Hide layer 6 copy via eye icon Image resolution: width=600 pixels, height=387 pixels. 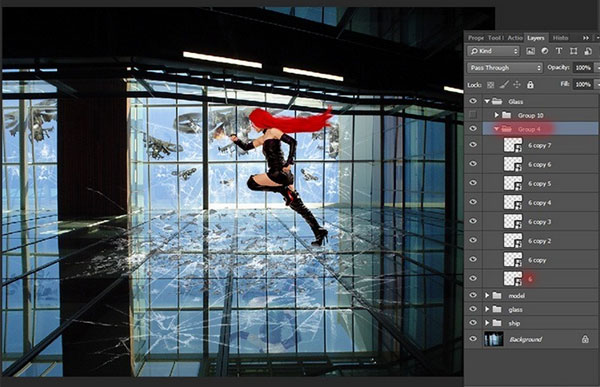click(473, 260)
